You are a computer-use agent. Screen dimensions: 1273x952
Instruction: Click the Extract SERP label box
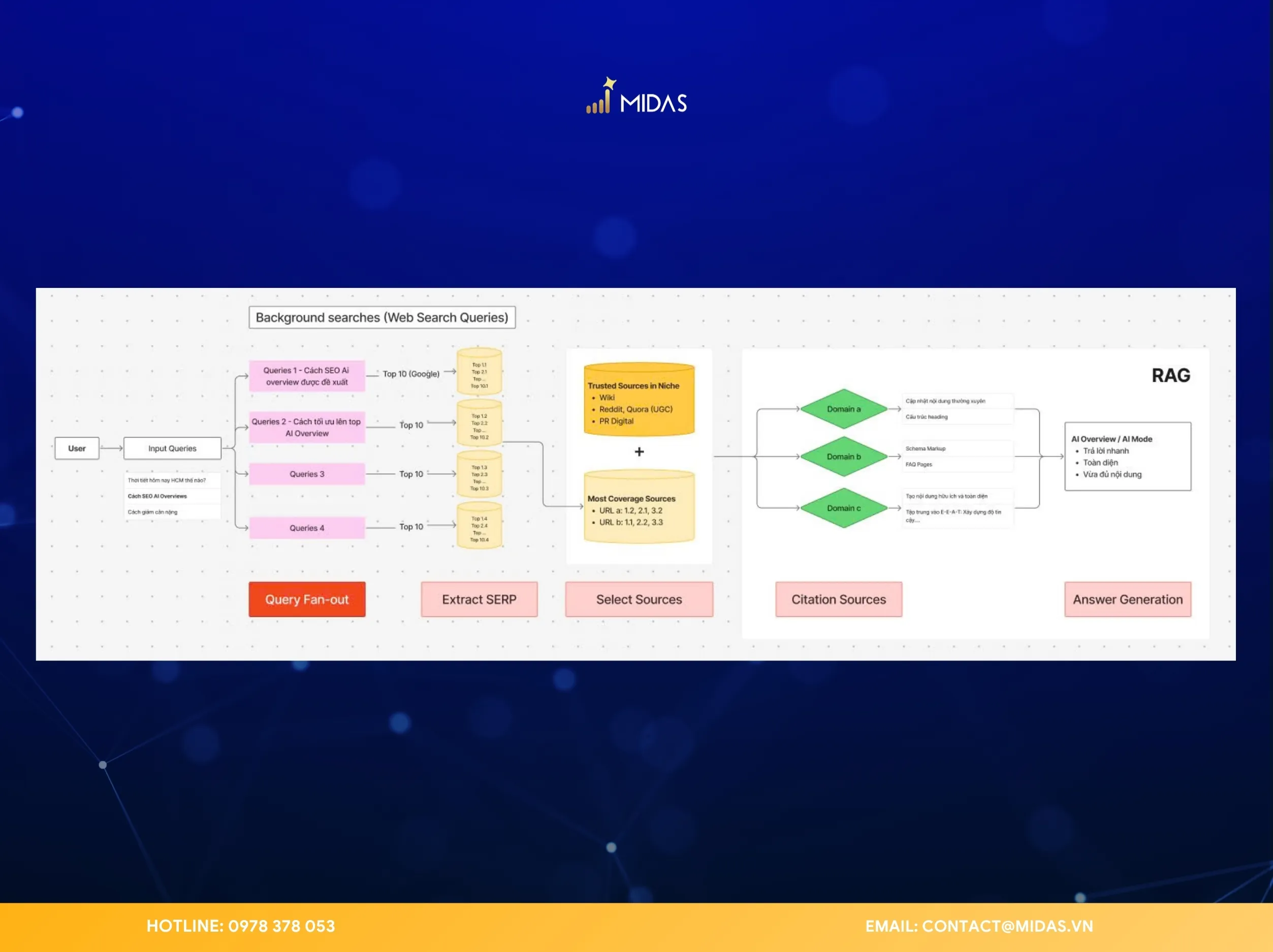pyautogui.click(x=479, y=600)
